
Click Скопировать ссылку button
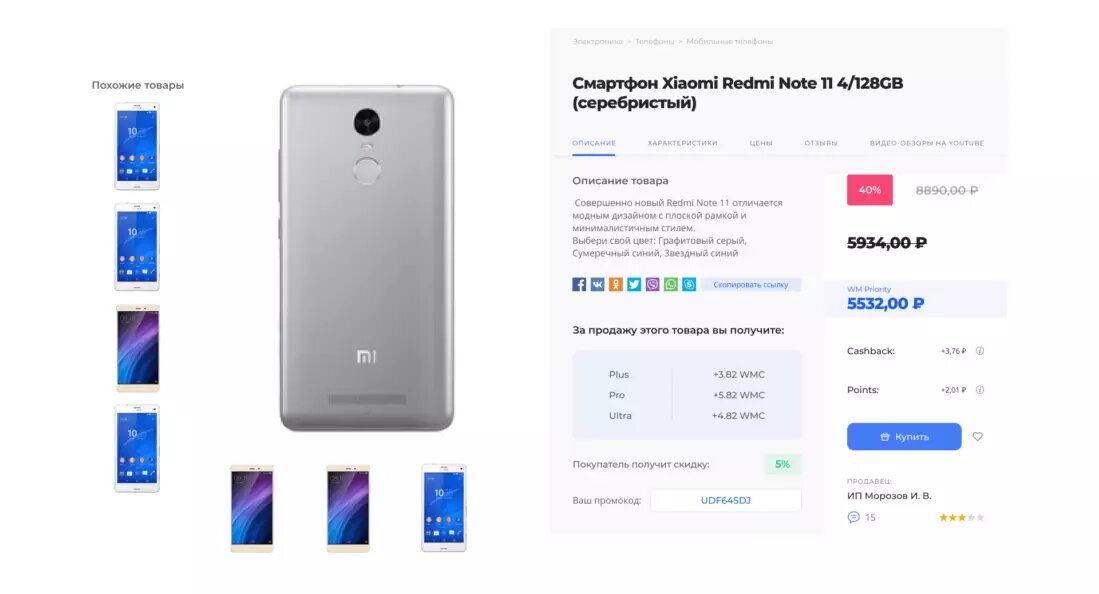[751, 285]
